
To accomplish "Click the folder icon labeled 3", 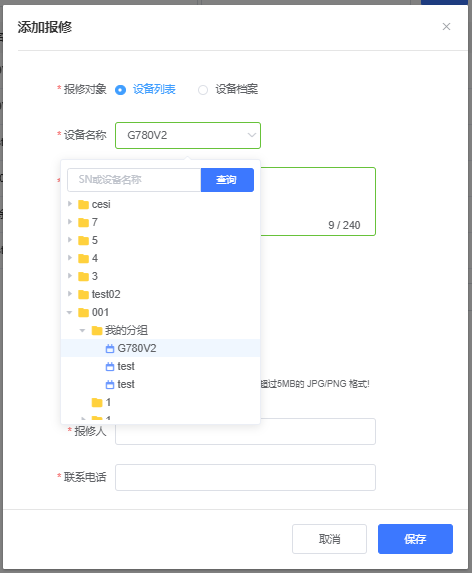I will pyautogui.click(x=84, y=276).
